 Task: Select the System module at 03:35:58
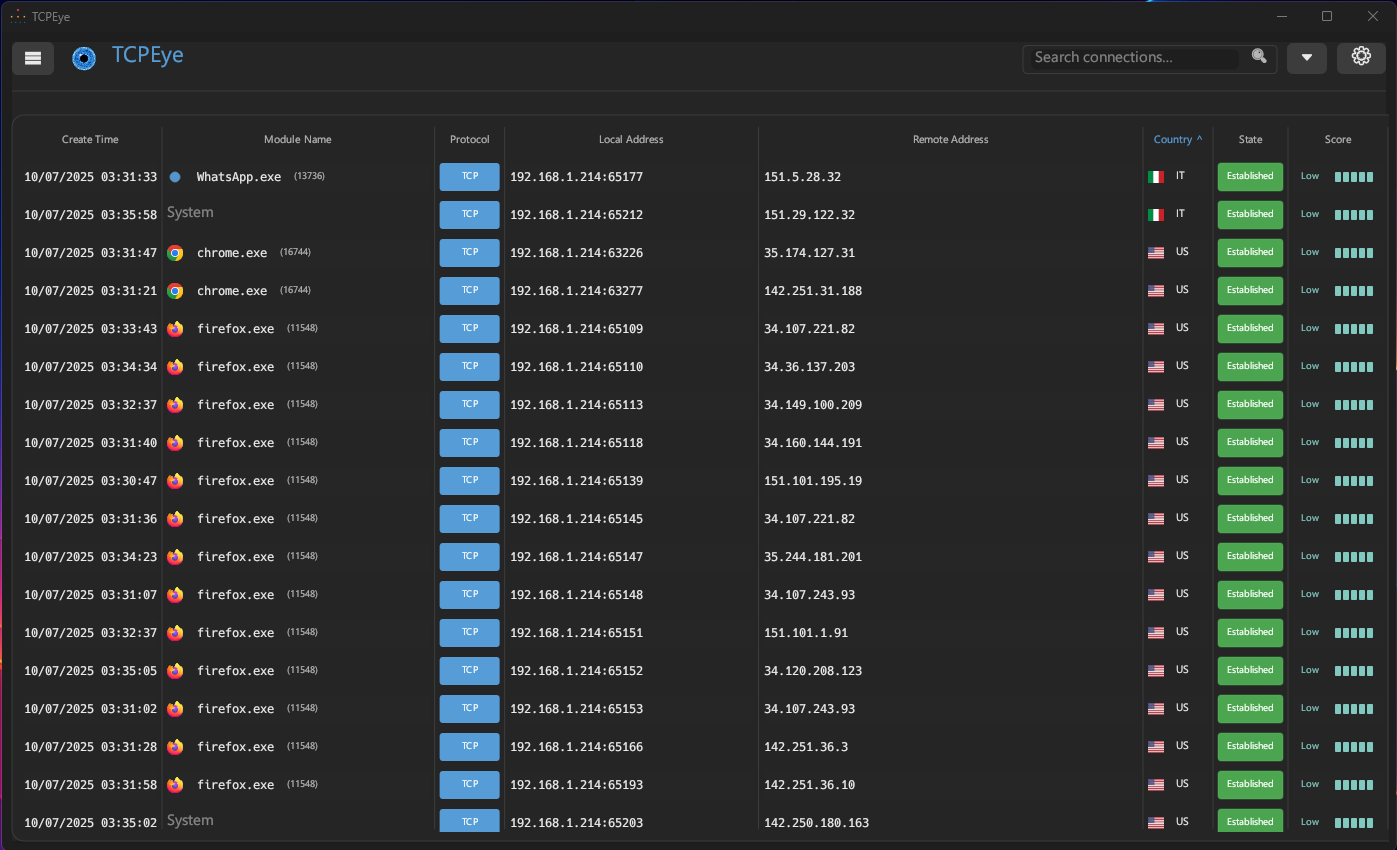click(x=190, y=213)
